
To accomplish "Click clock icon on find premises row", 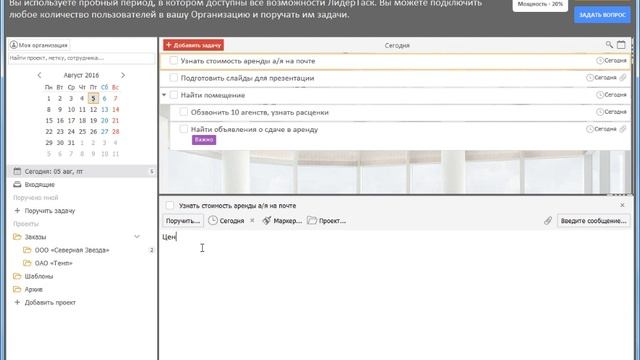I will coord(600,95).
